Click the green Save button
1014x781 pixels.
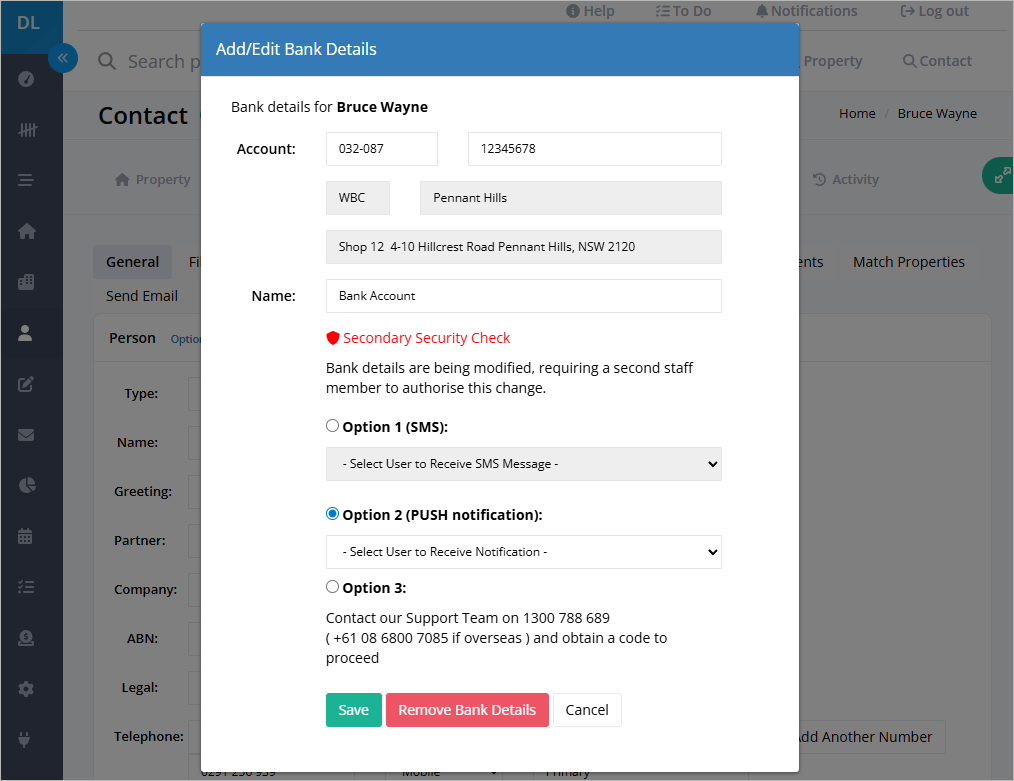click(x=354, y=710)
